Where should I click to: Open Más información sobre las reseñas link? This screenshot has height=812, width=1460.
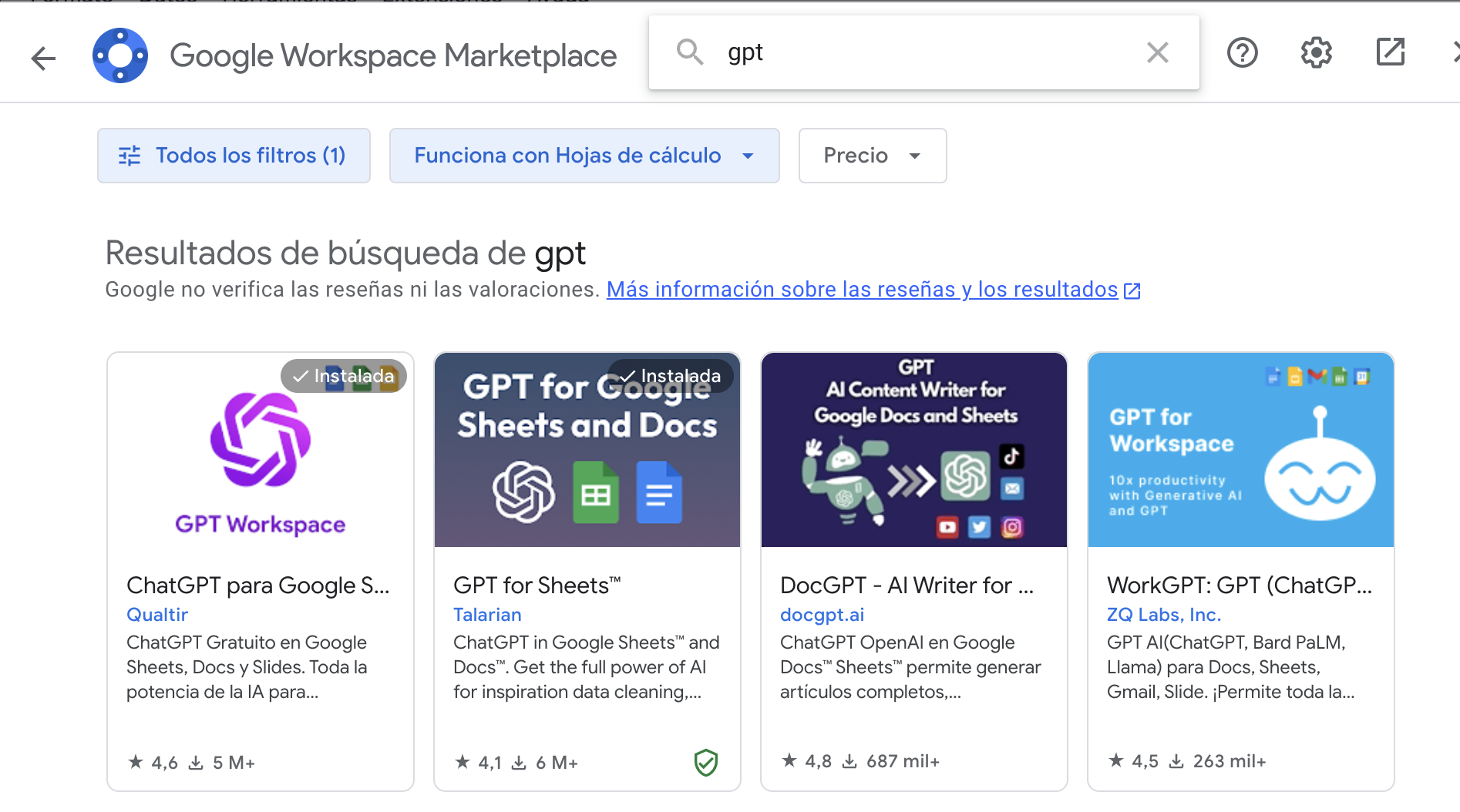click(862, 290)
